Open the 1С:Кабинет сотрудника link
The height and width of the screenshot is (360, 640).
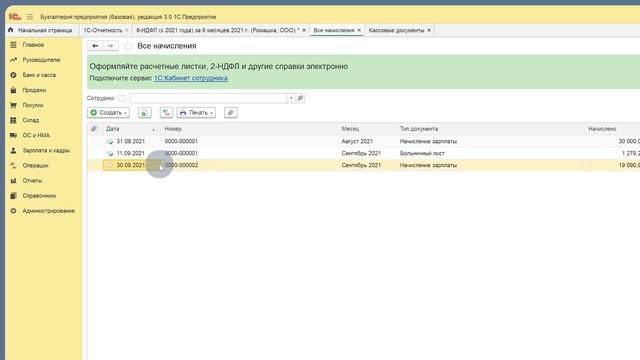[191, 78]
